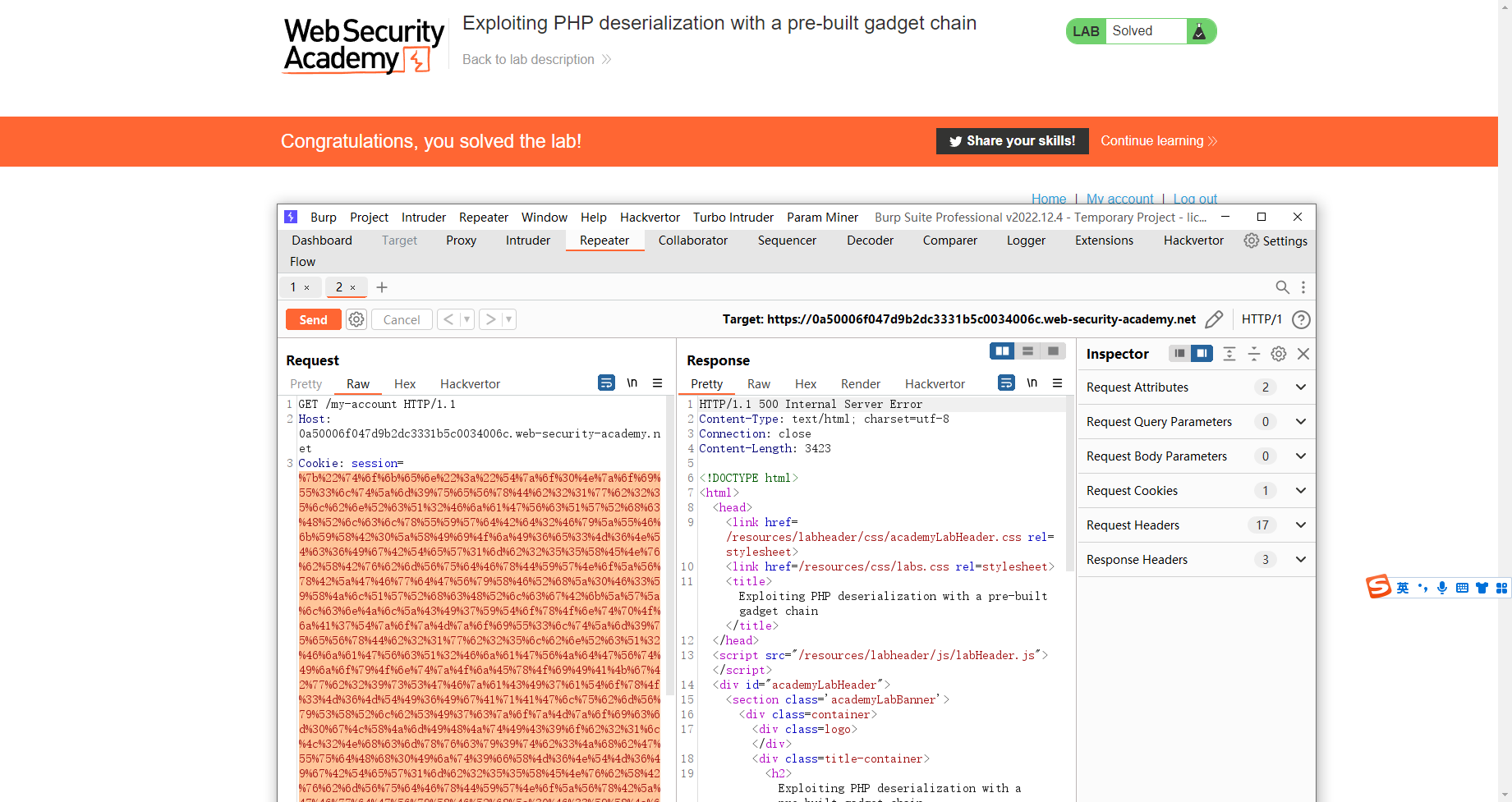Click the Twitter Share your skills button
Image resolution: width=1512 pixels, height=802 pixels.
point(1013,141)
